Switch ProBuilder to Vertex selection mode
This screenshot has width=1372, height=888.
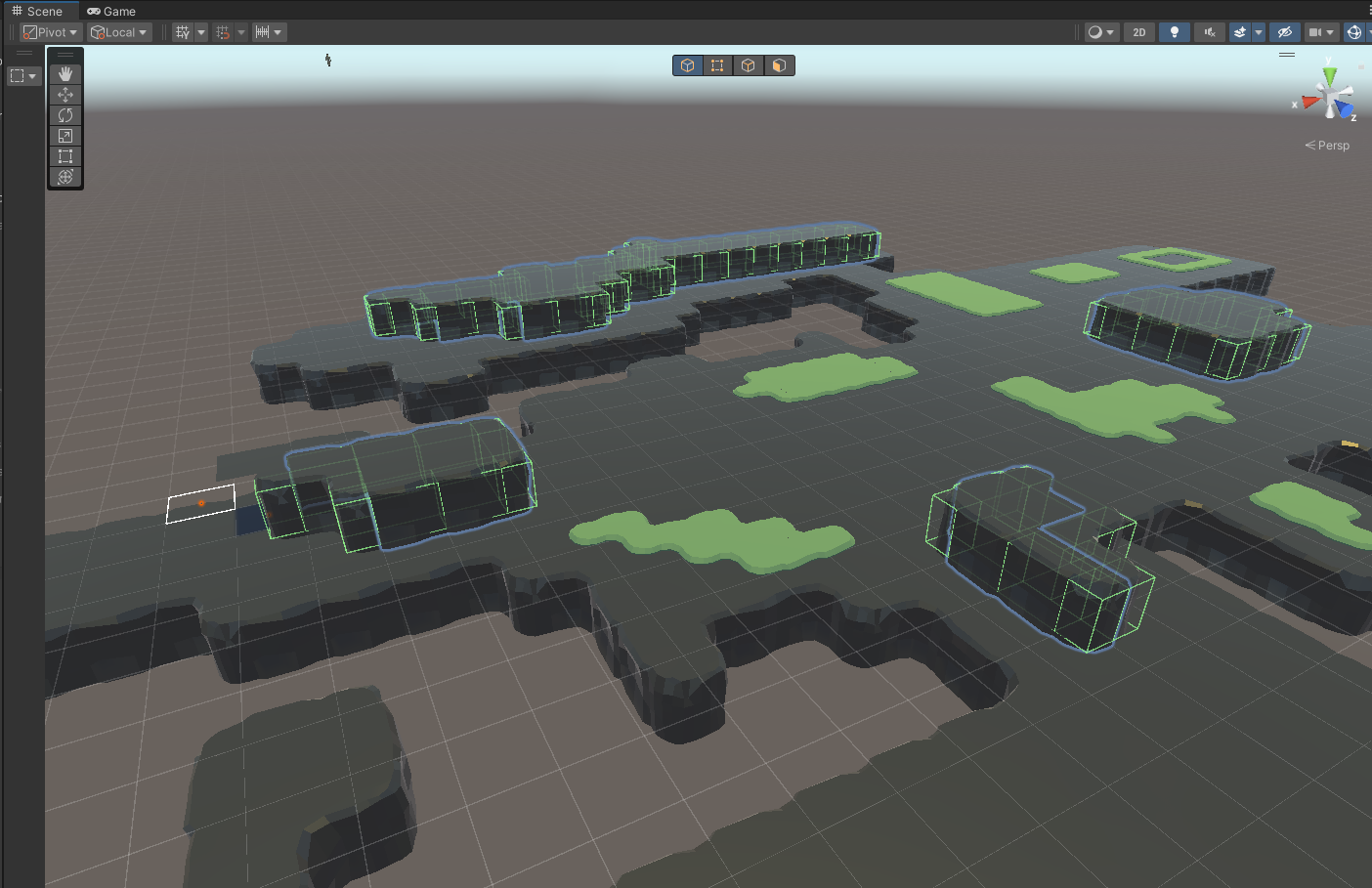click(x=717, y=64)
